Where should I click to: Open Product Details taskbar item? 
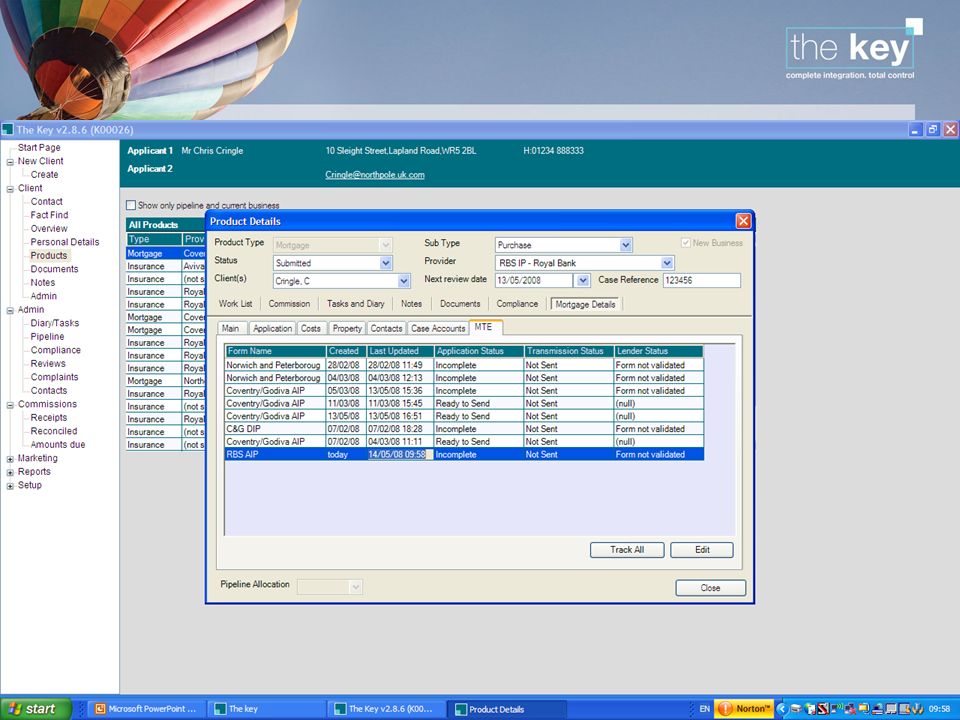(507, 709)
